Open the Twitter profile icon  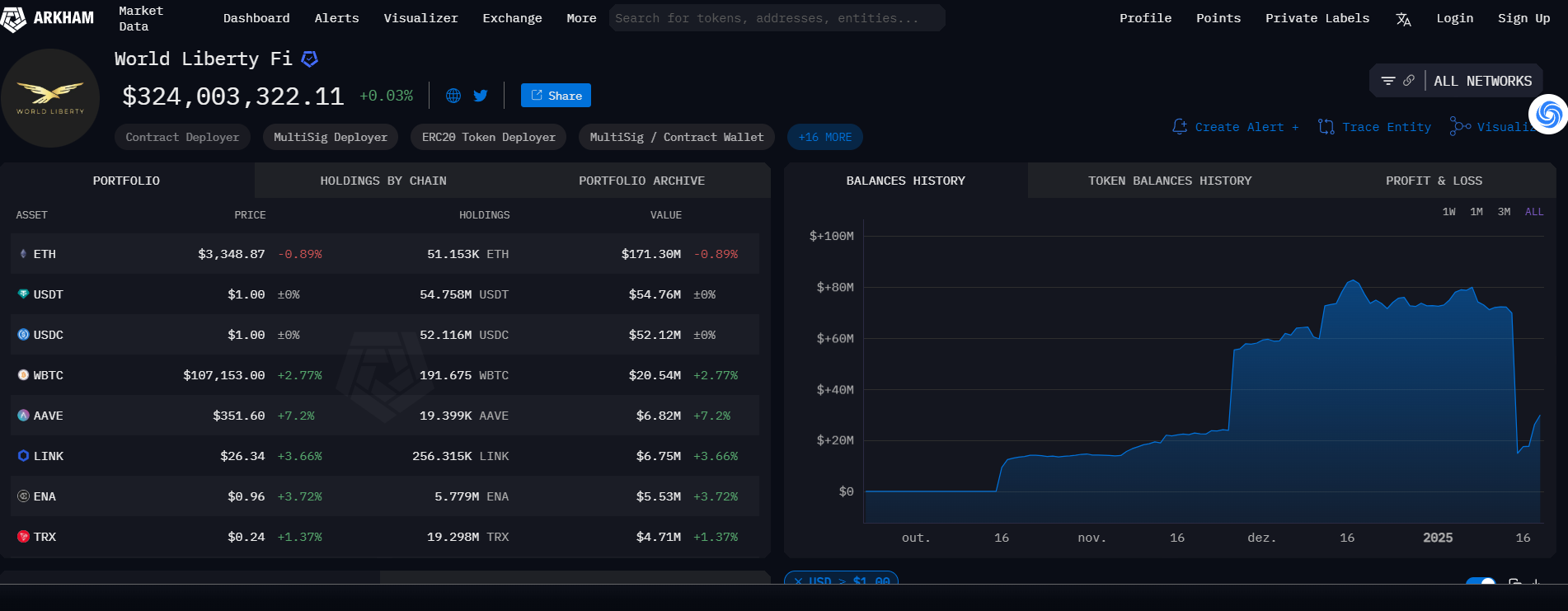pos(481,96)
